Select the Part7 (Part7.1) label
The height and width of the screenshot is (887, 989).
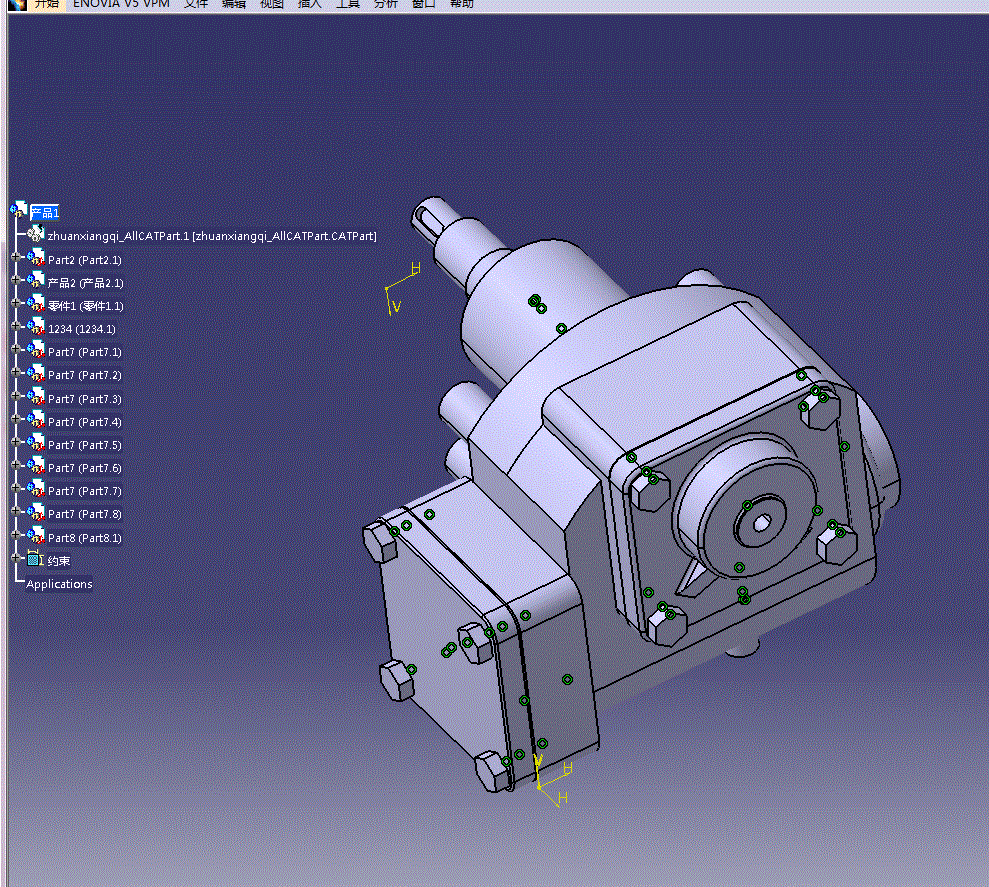coord(85,352)
